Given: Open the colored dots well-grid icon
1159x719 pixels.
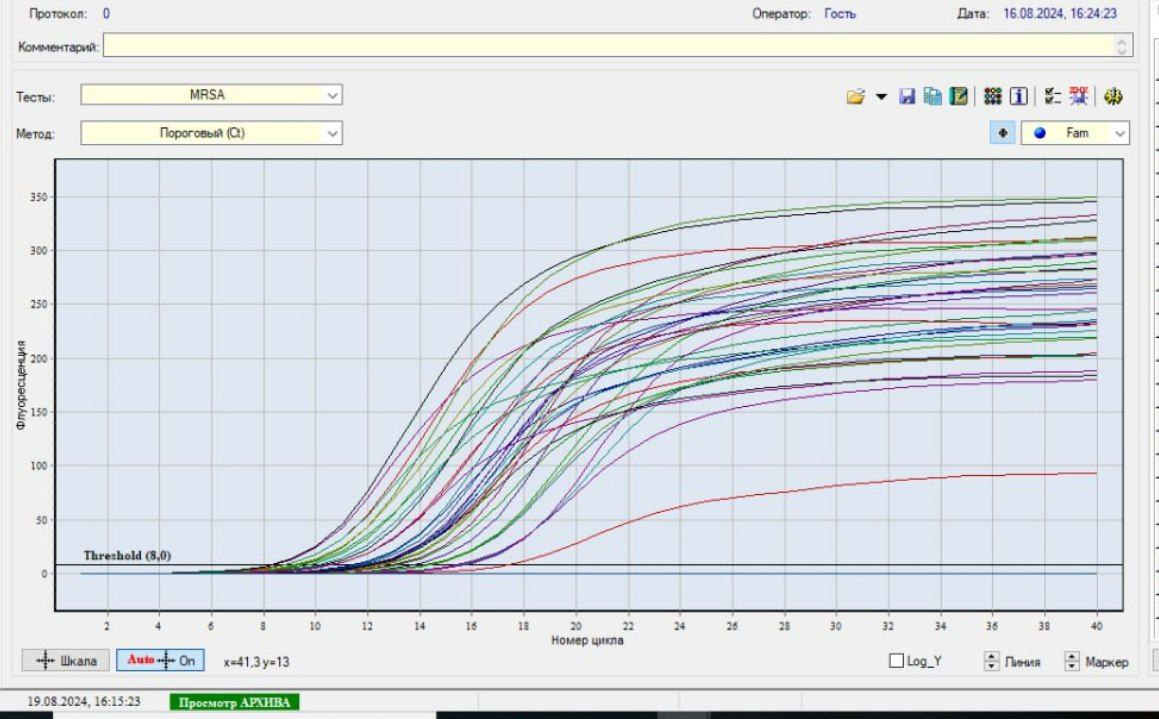Looking at the screenshot, I should [x=992, y=96].
